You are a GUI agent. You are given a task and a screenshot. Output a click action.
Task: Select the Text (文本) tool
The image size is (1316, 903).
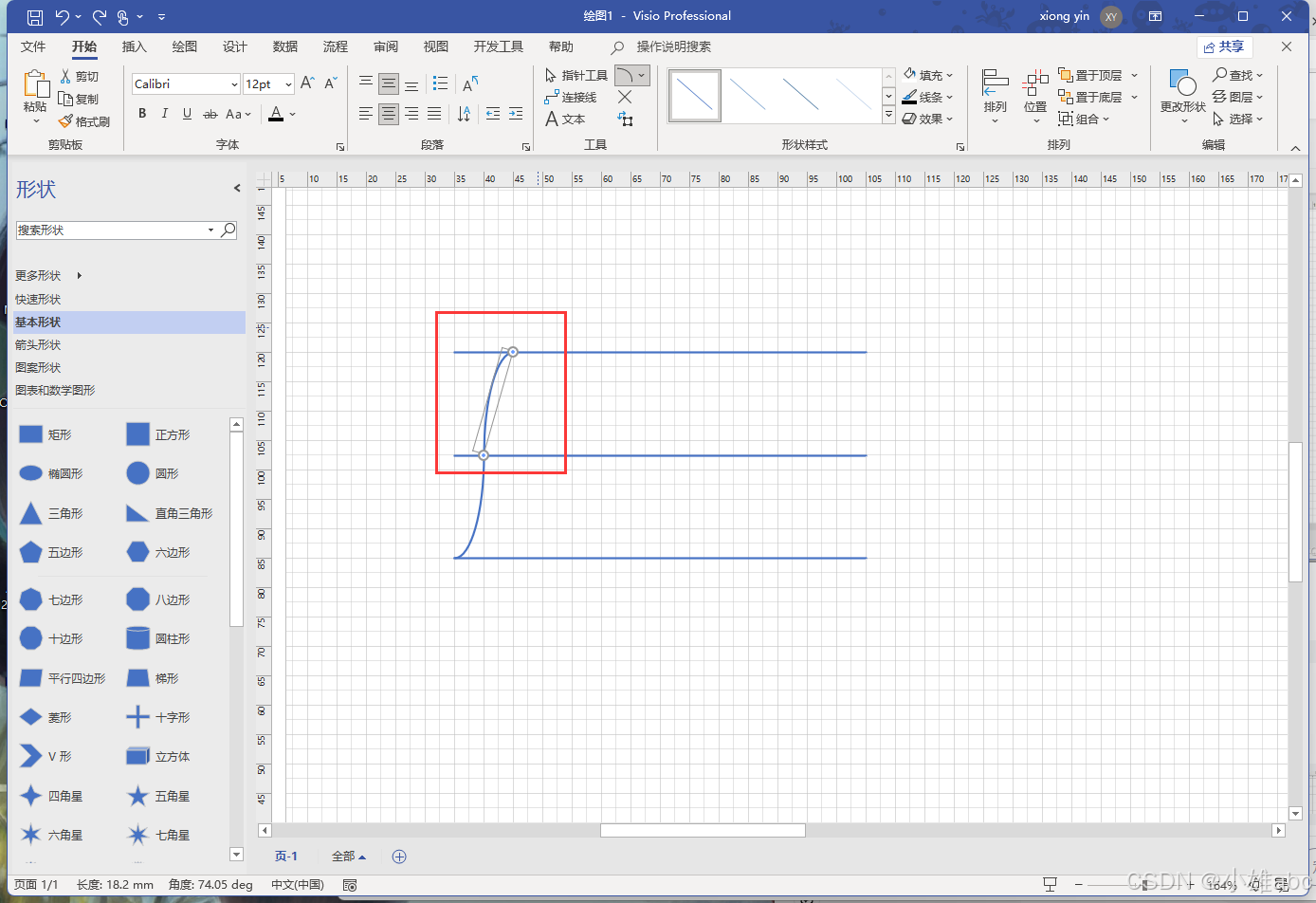565,119
